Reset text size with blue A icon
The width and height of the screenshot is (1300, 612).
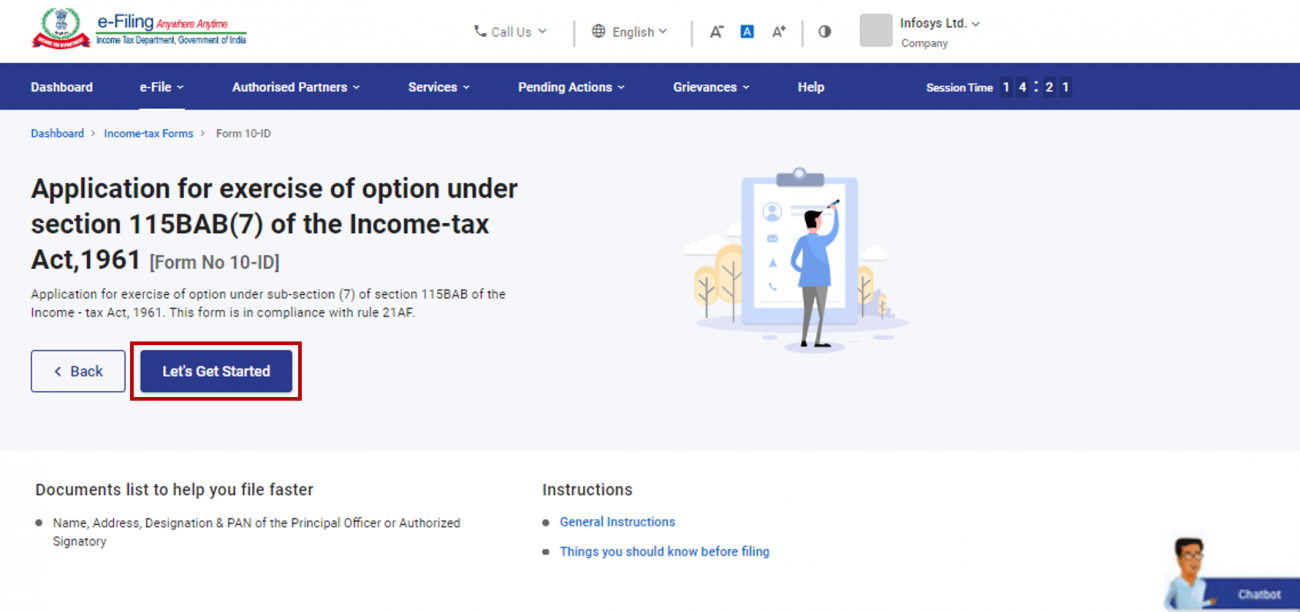[x=746, y=31]
